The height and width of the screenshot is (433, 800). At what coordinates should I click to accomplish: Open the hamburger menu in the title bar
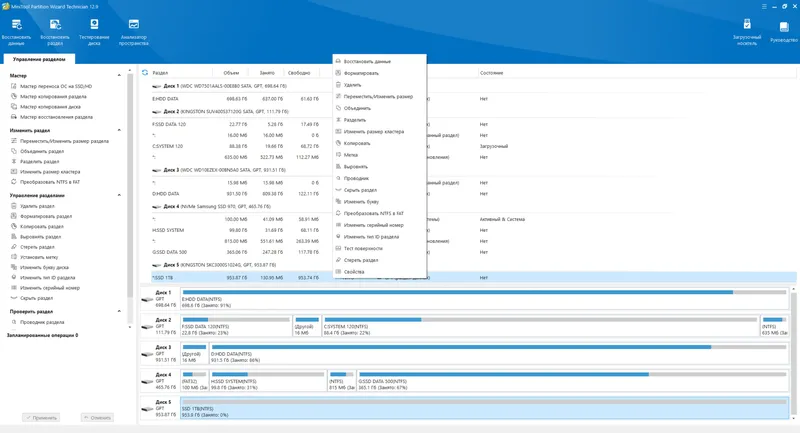(764, 7)
